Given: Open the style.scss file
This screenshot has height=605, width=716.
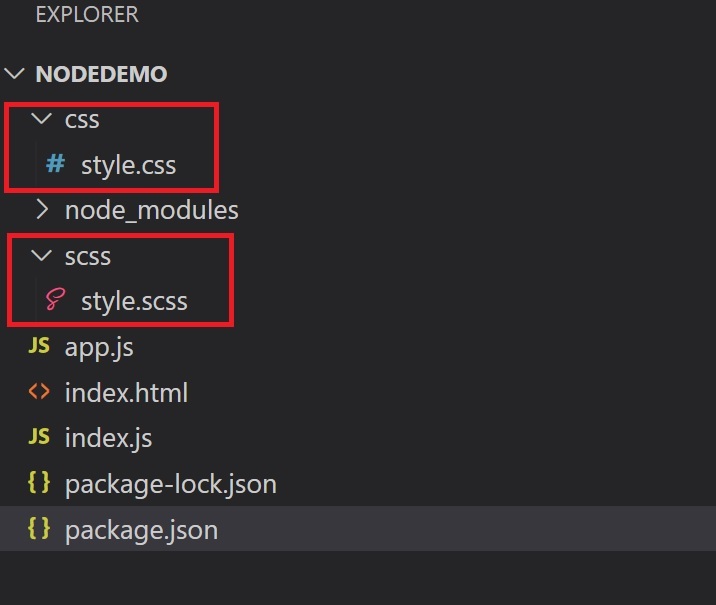Looking at the screenshot, I should 134,301.
